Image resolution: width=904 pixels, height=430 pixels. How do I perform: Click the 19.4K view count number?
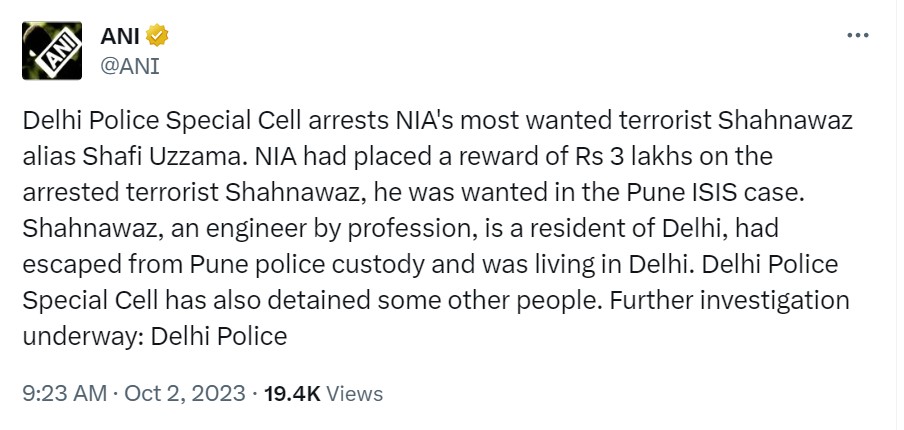pyautogui.click(x=292, y=394)
